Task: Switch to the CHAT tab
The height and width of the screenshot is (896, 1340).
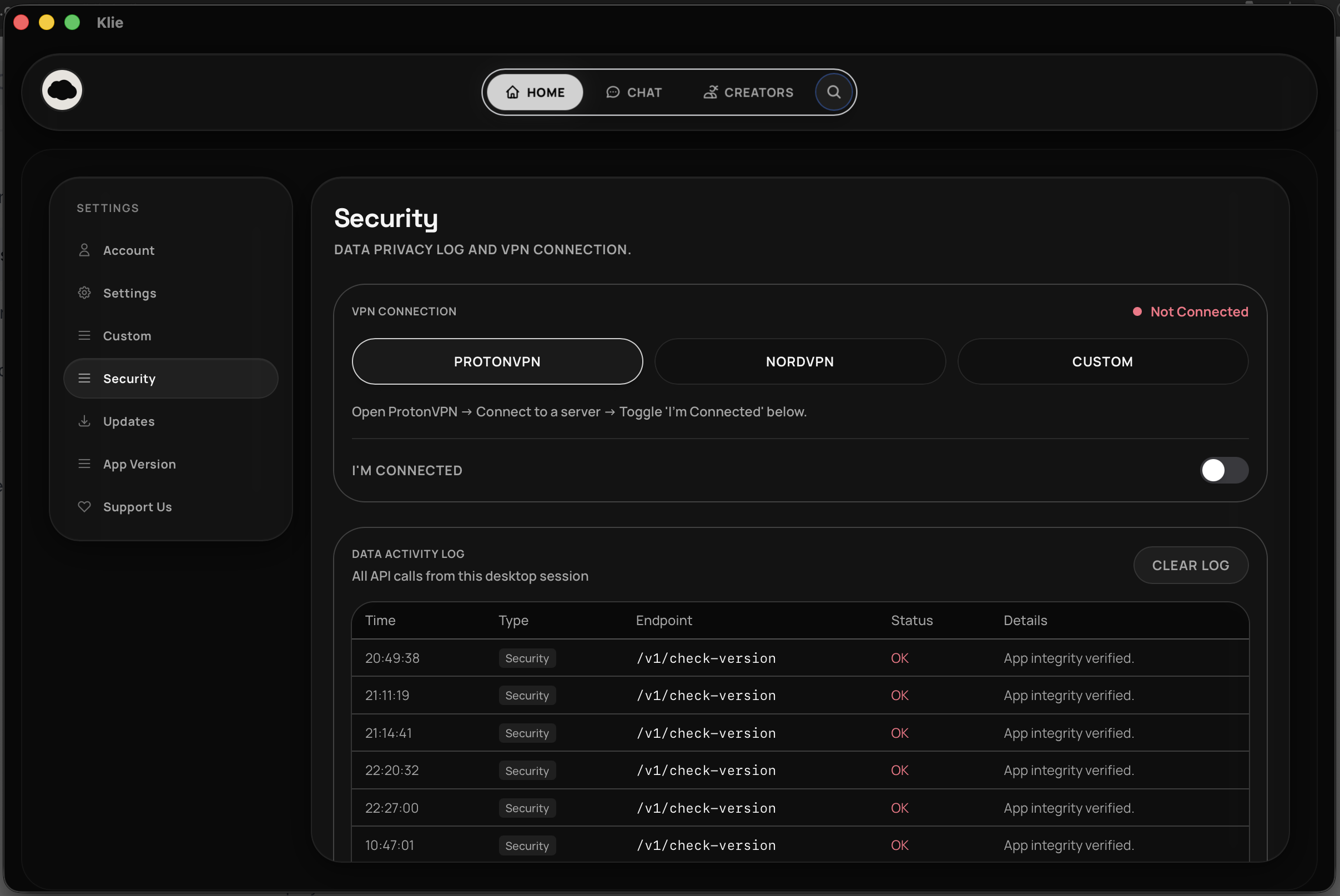Action: pos(634,92)
